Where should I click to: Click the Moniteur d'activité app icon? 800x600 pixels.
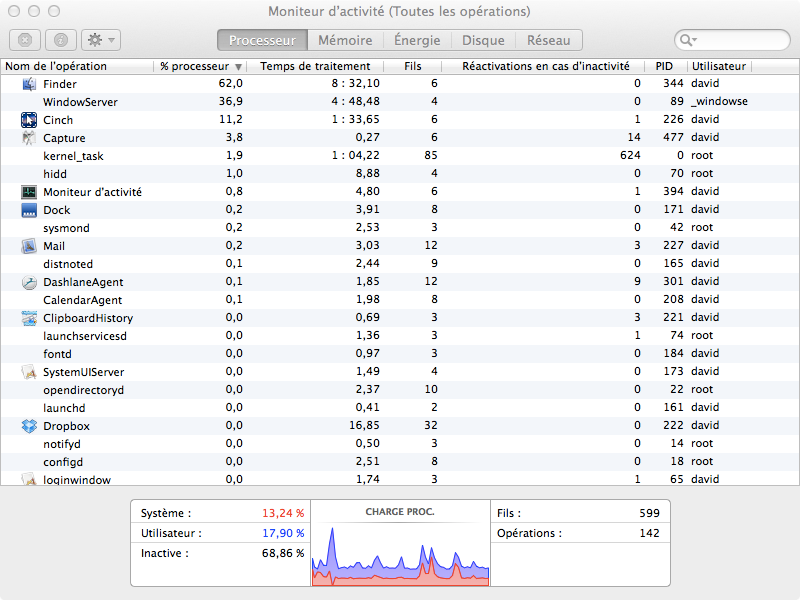[29, 192]
